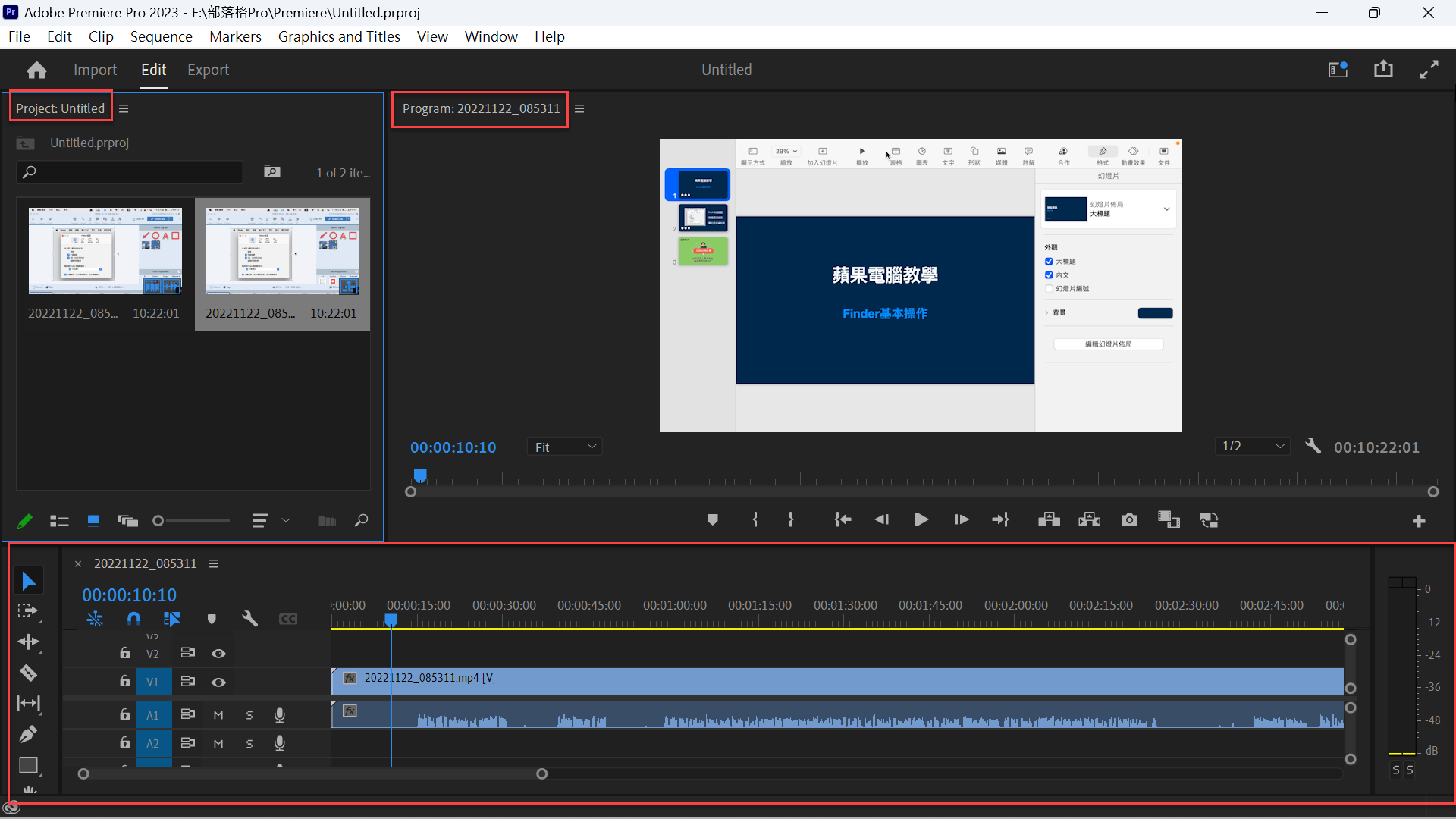Click the Lift button
Image resolution: width=1456 pixels, height=819 pixels.
[1049, 520]
